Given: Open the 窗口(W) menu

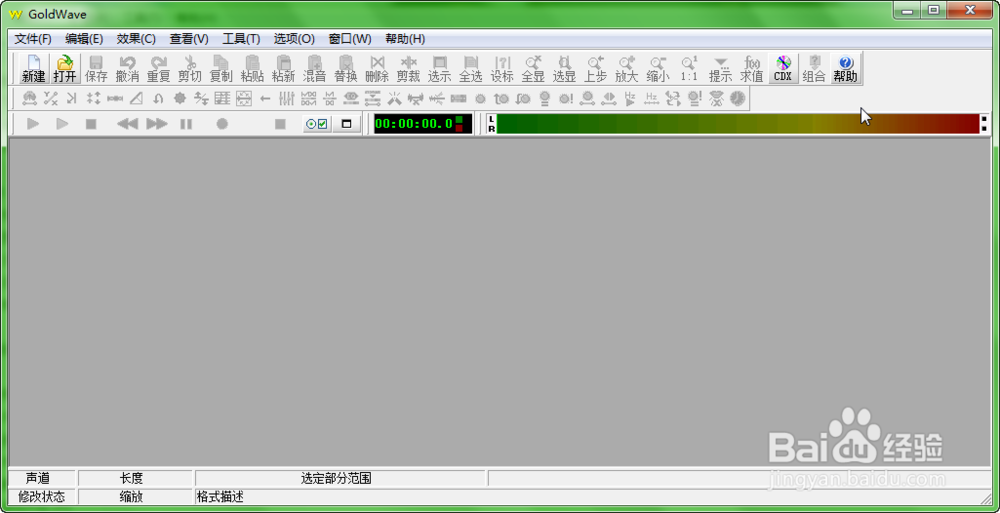Looking at the screenshot, I should (349, 39).
